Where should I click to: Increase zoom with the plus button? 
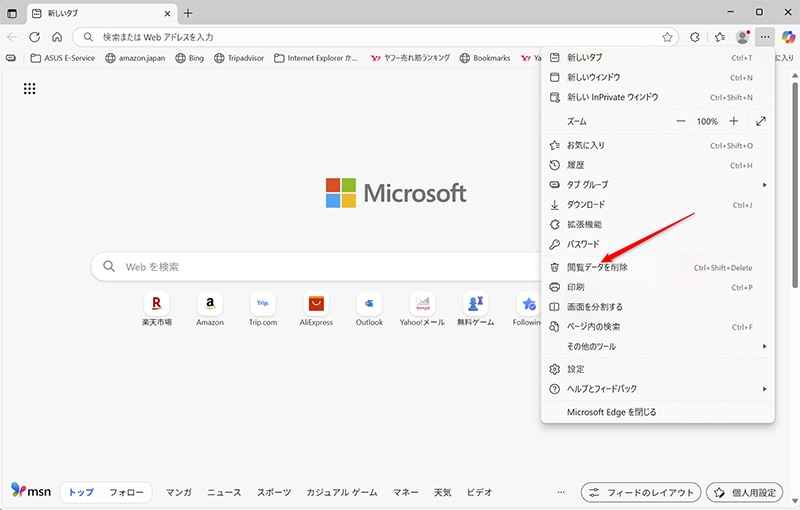tap(734, 121)
